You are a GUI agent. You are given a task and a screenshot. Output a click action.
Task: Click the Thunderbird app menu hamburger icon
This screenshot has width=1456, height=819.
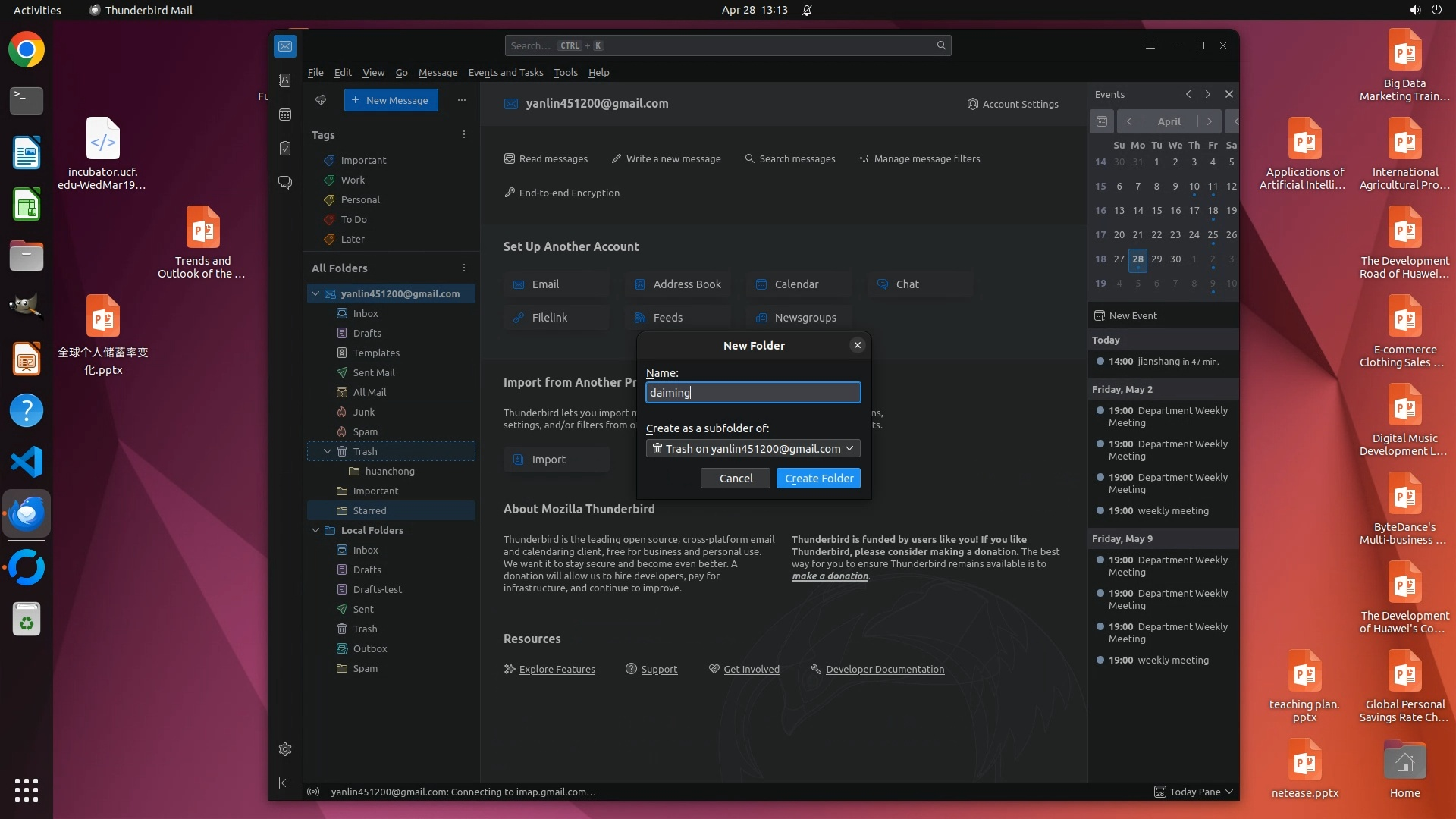pos(1150,45)
